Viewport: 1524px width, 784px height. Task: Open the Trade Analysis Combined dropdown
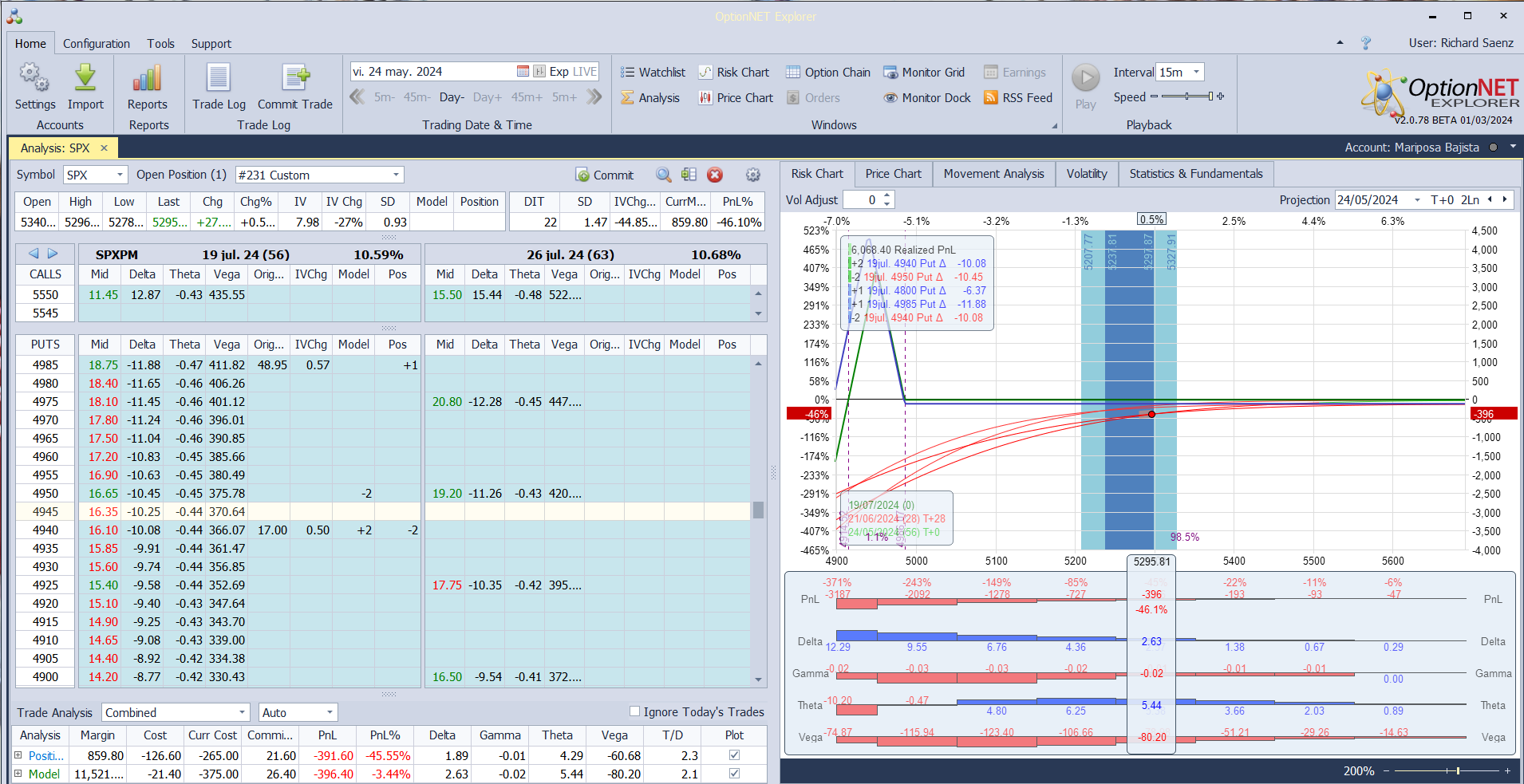tap(242, 712)
